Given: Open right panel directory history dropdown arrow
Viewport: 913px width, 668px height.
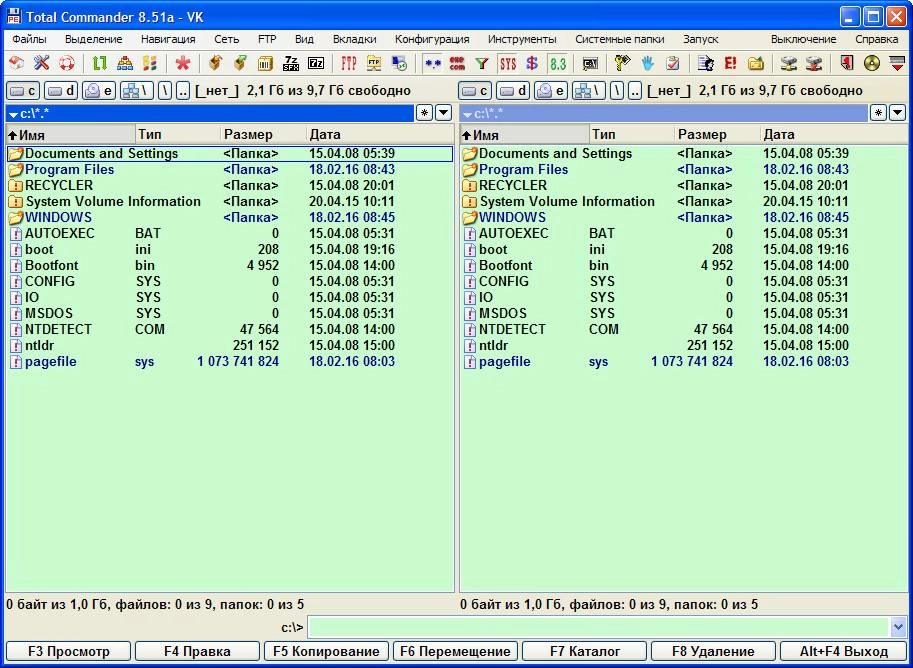Looking at the screenshot, I should pyautogui.click(x=897, y=113).
